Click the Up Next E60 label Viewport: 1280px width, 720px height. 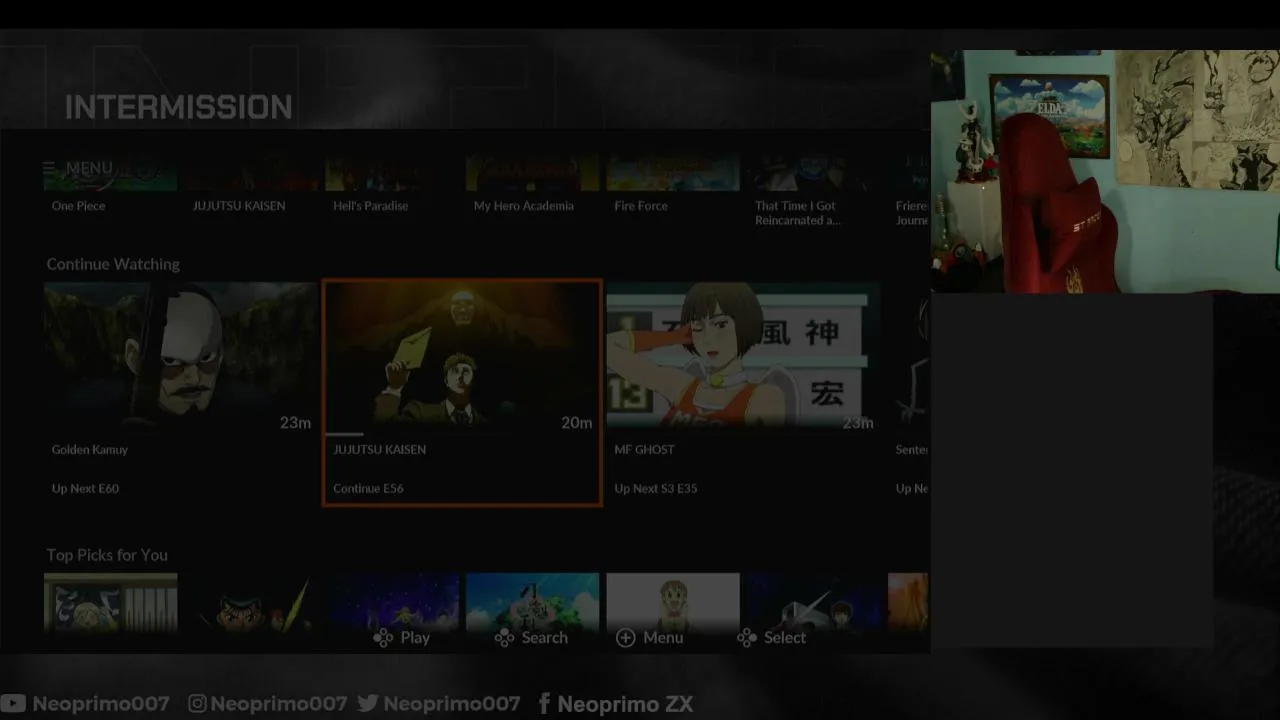pos(85,489)
